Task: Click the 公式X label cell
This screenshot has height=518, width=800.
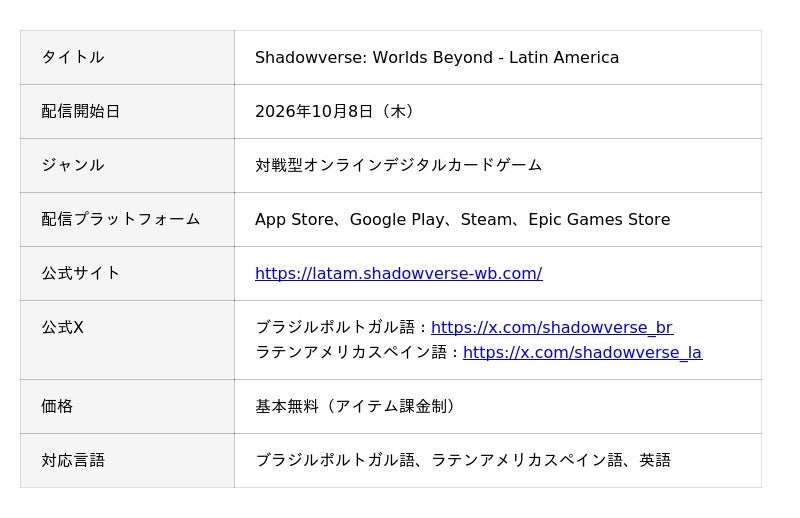Action: (128, 340)
